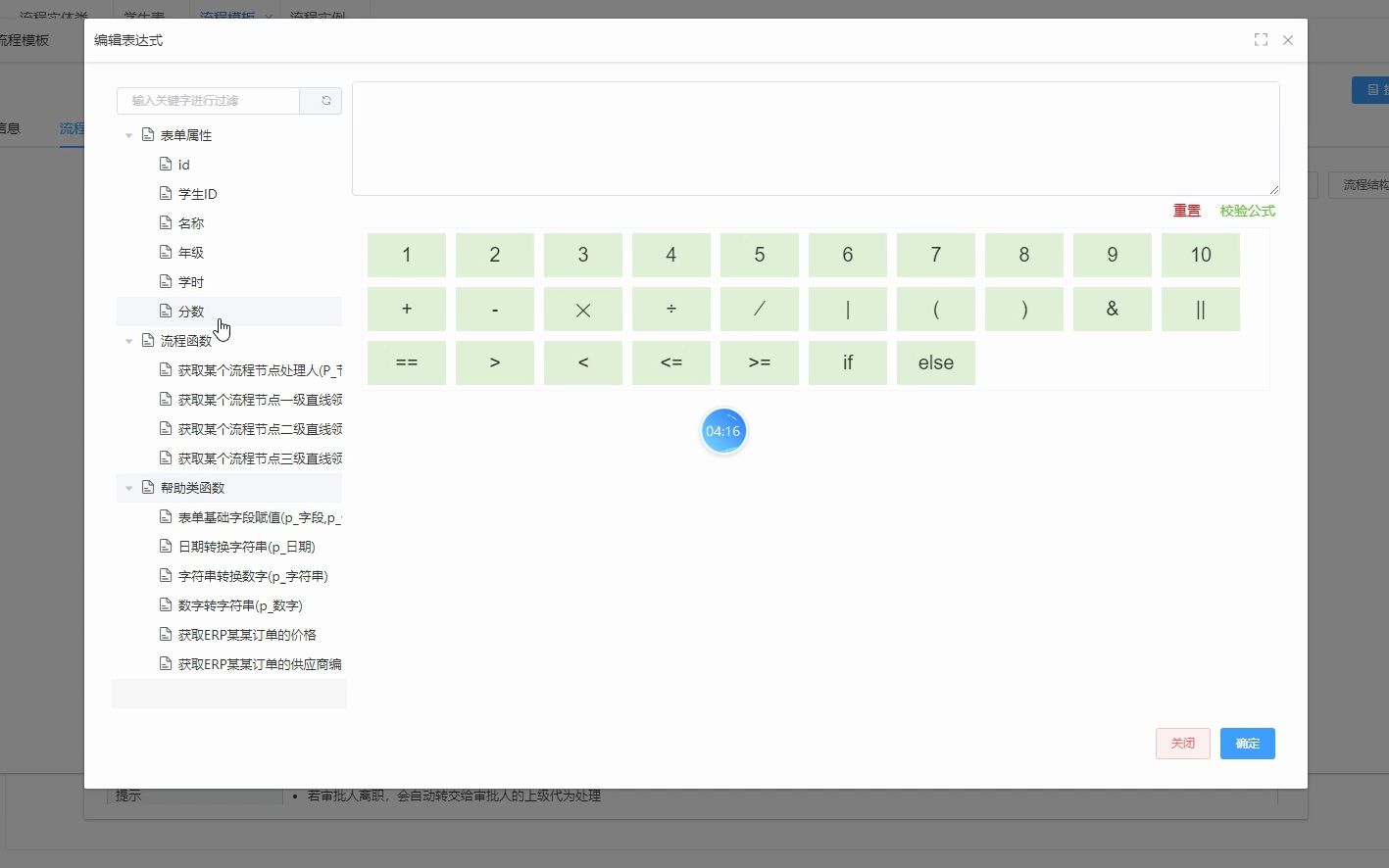Click the document icon next to 分数
The image size is (1389, 868).
pyautogui.click(x=166, y=312)
